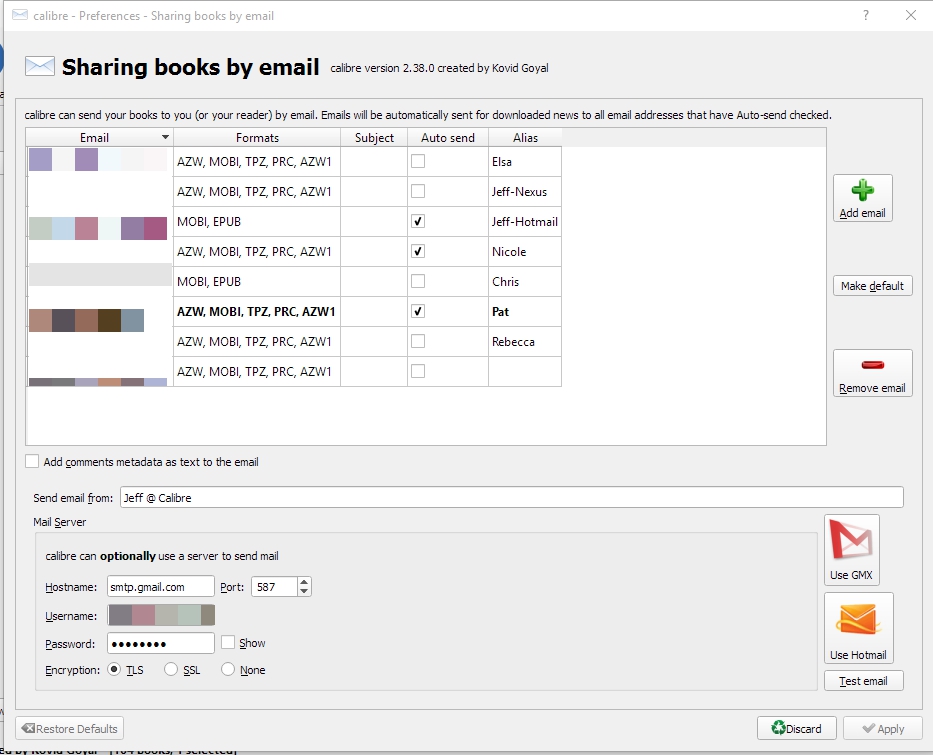The image size is (933, 755).
Task: Click the bold formats cell in Pat's row
Action: point(257,312)
